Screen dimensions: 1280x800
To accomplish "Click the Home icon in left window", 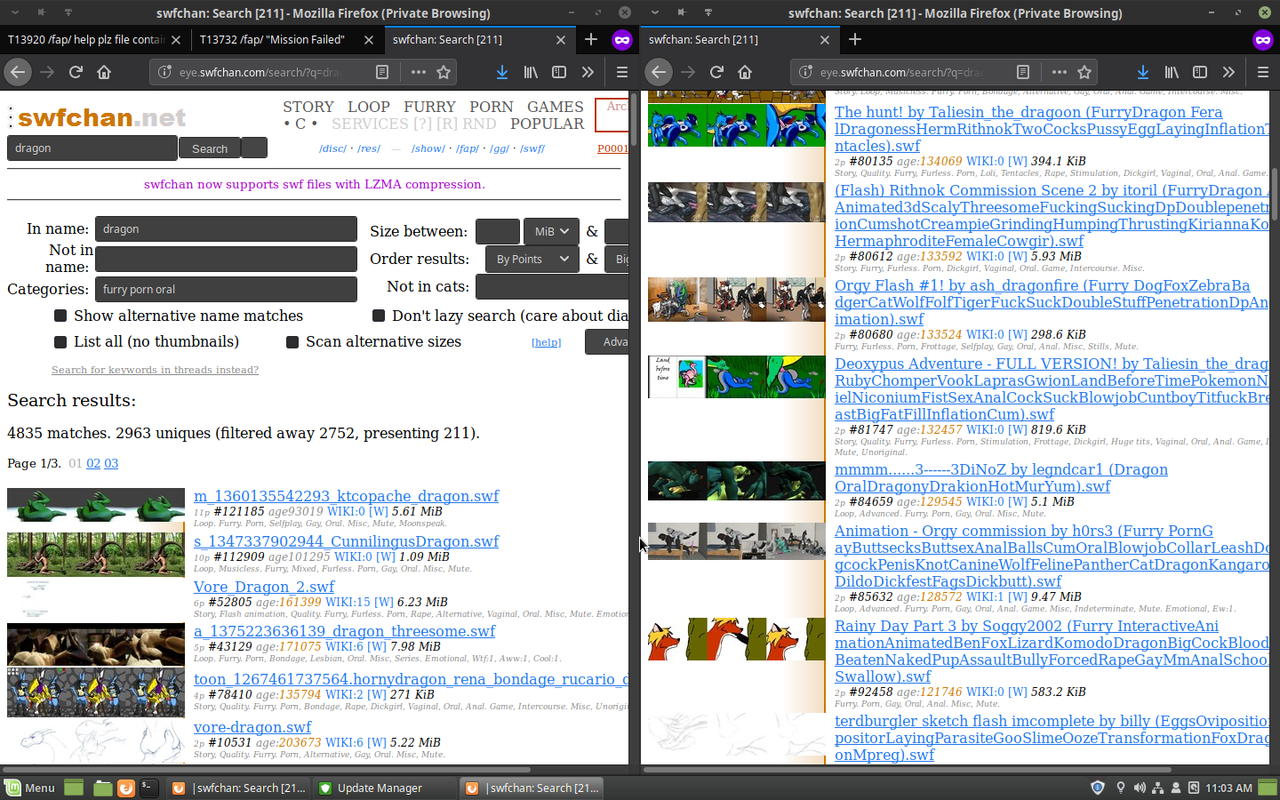I will point(103,71).
